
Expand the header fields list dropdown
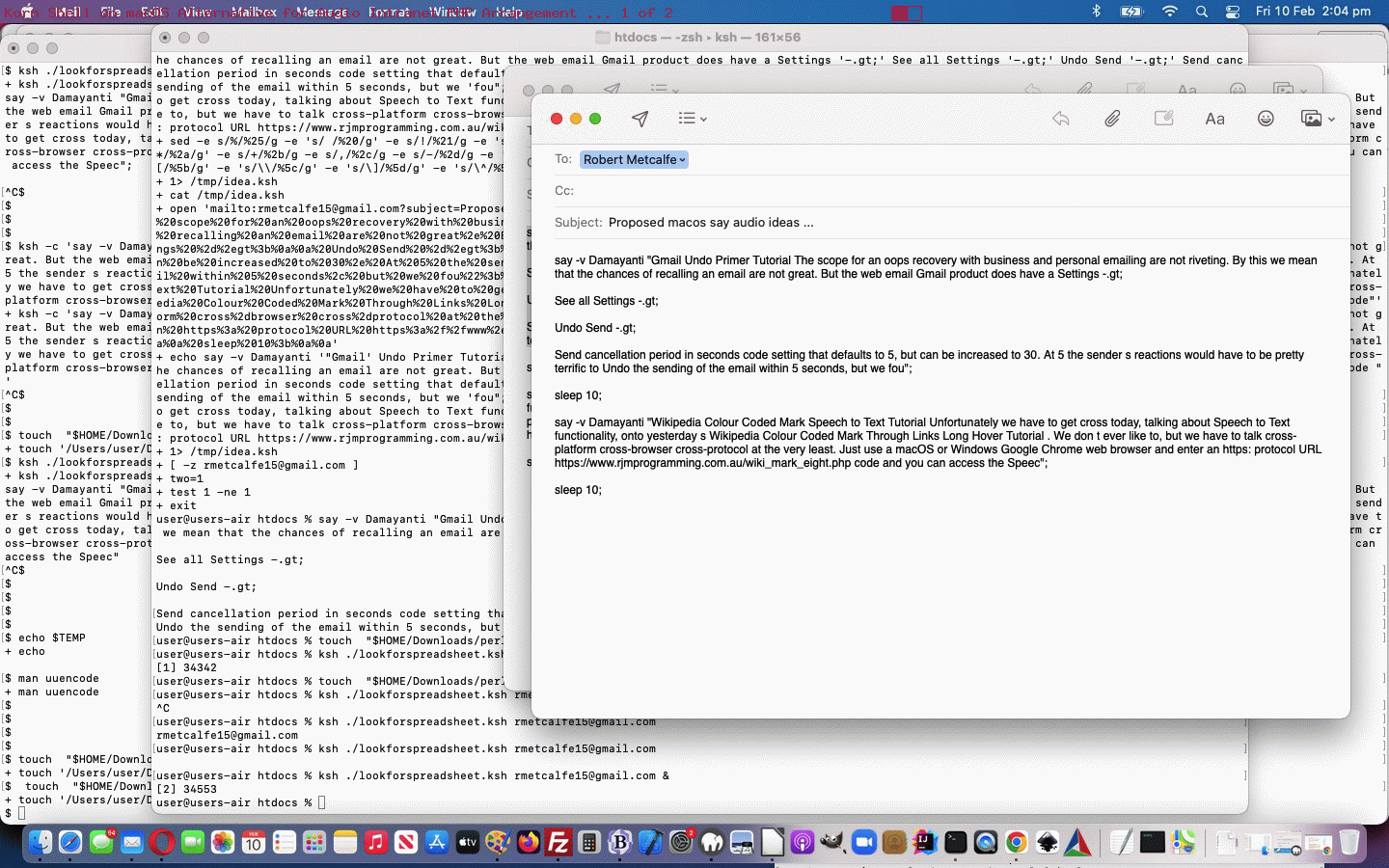point(692,119)
